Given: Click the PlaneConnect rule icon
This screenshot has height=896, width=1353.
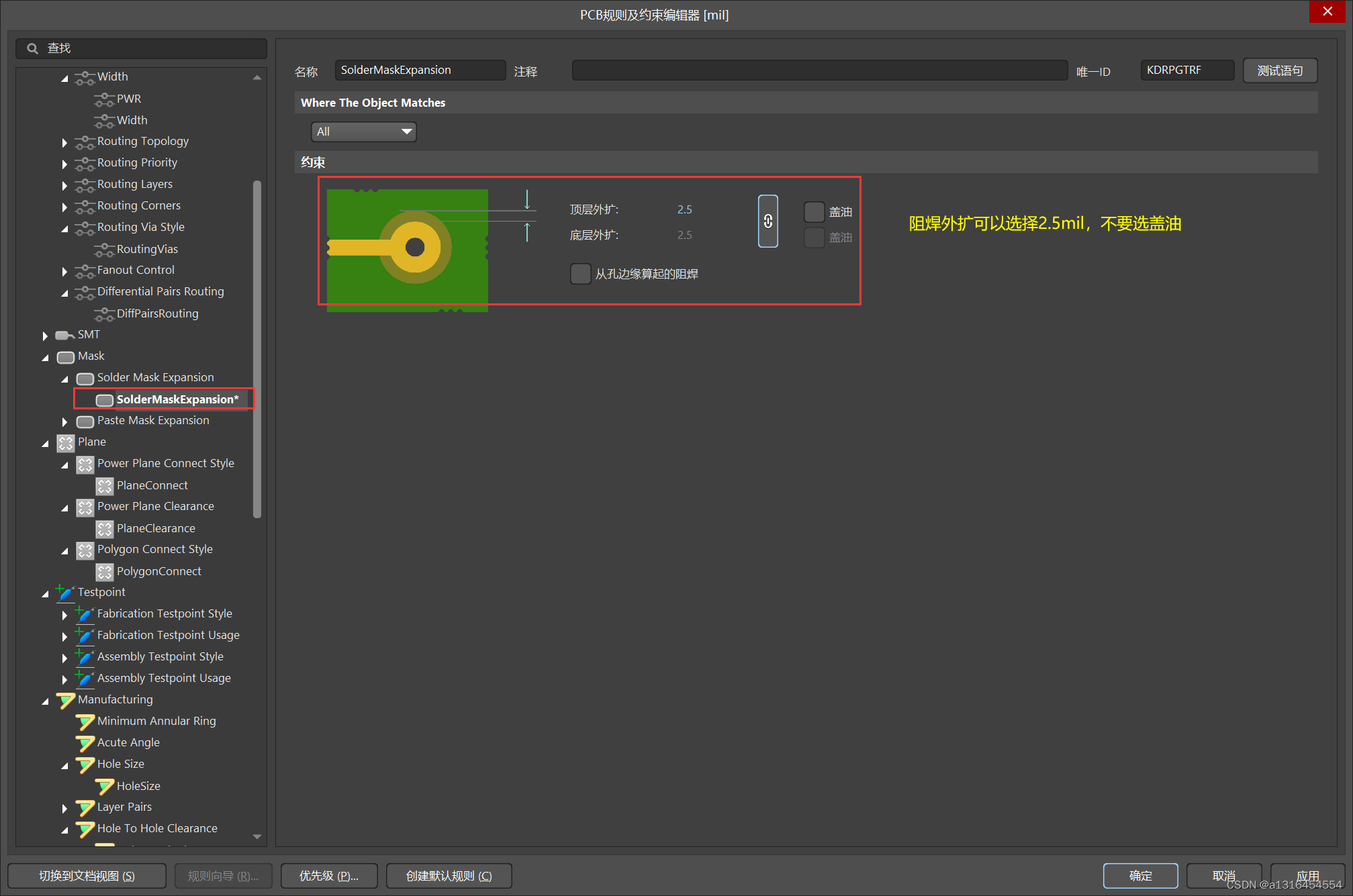Looking at the screenshot, I should pyautogui.click(x=105, y=485).
